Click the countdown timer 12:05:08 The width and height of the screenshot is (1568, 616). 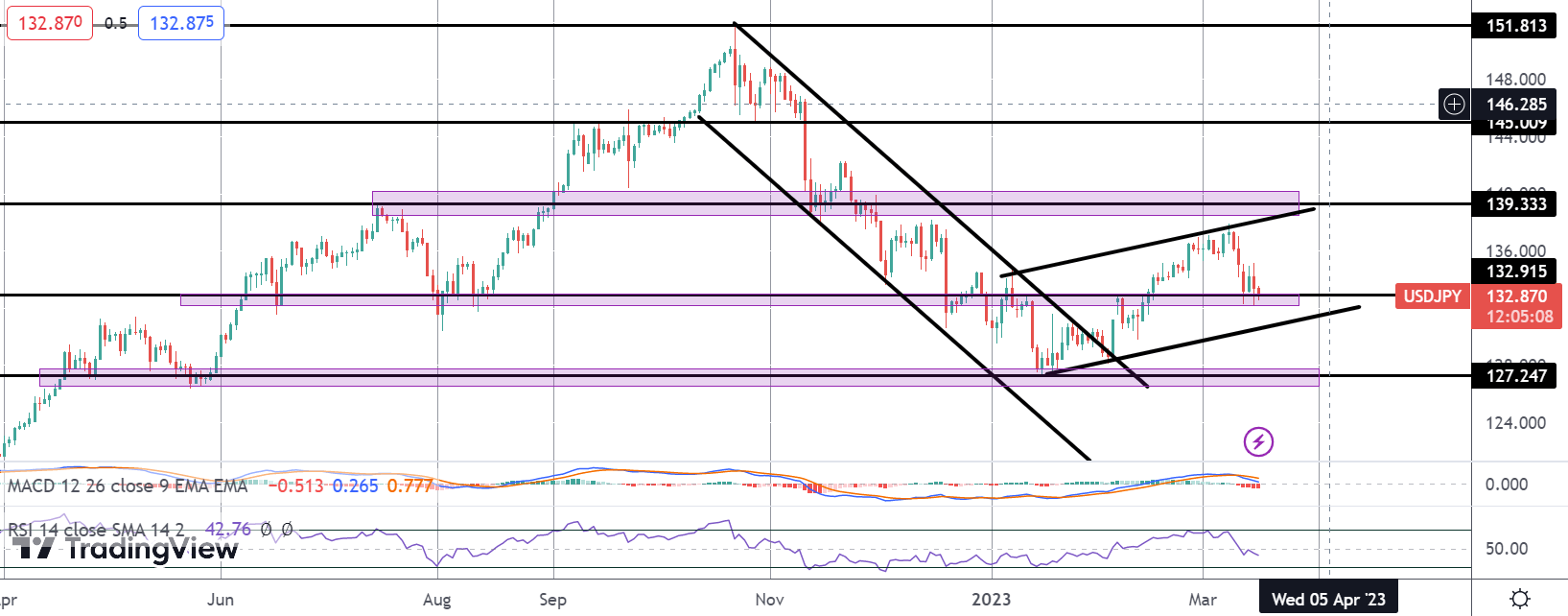click(x=1520, y=316)
